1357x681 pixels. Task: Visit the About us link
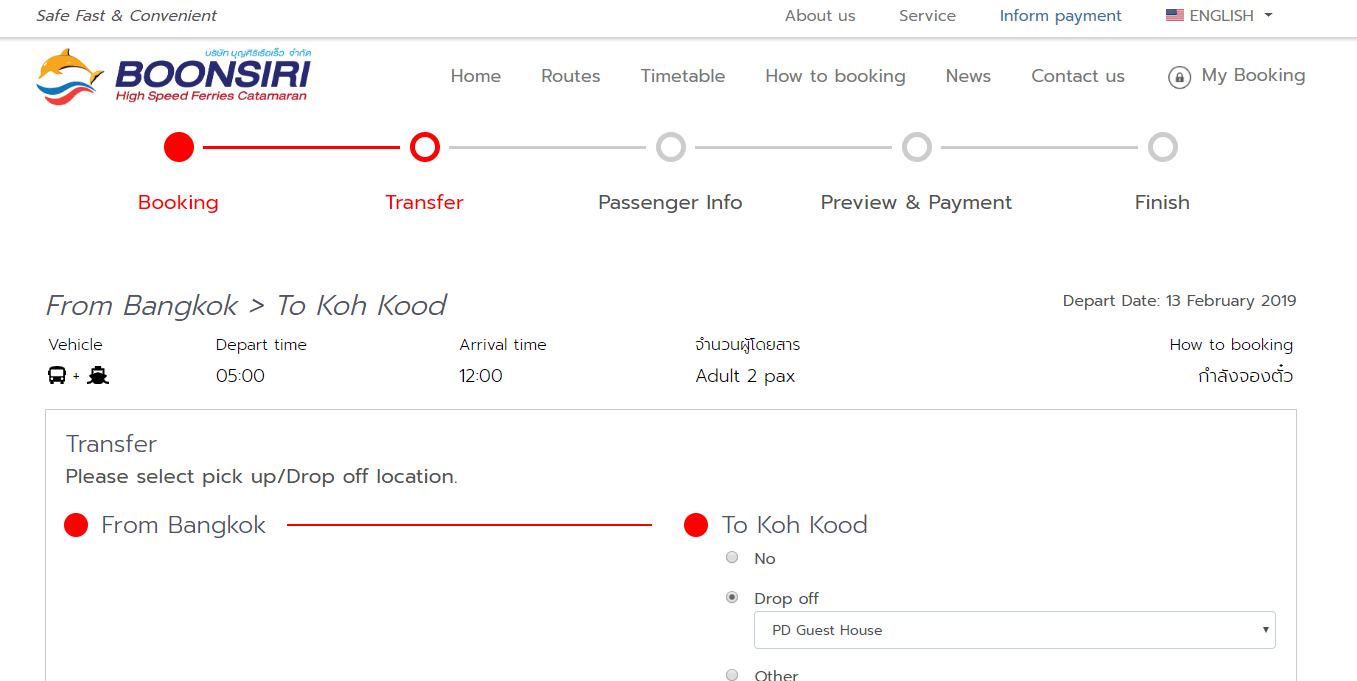pos(820,16)
